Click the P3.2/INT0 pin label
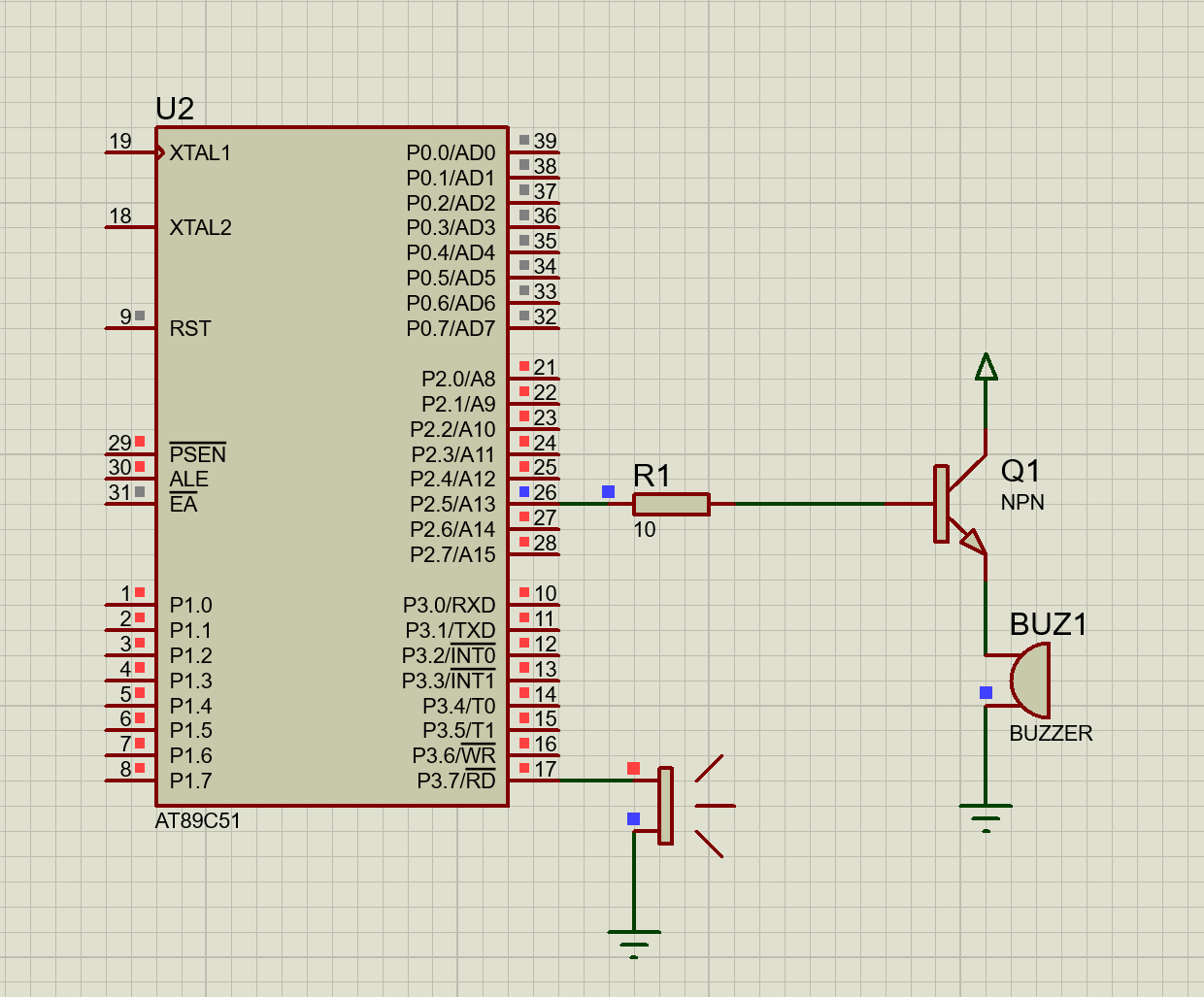Viewport: 1204px width, 997px height. 449,656
